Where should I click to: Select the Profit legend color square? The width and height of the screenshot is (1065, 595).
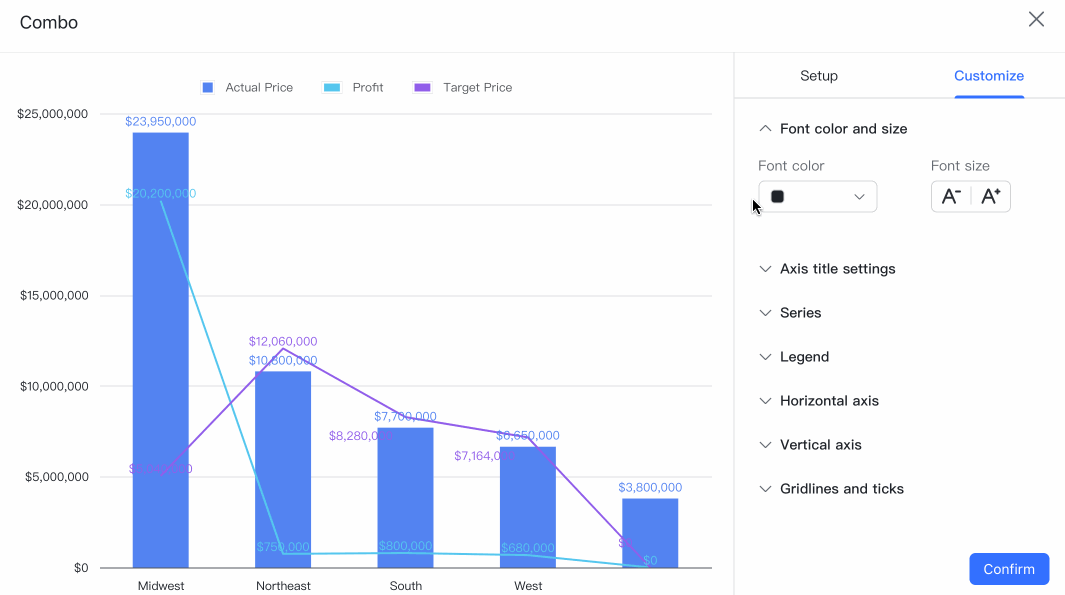click(x=330, y=87)
